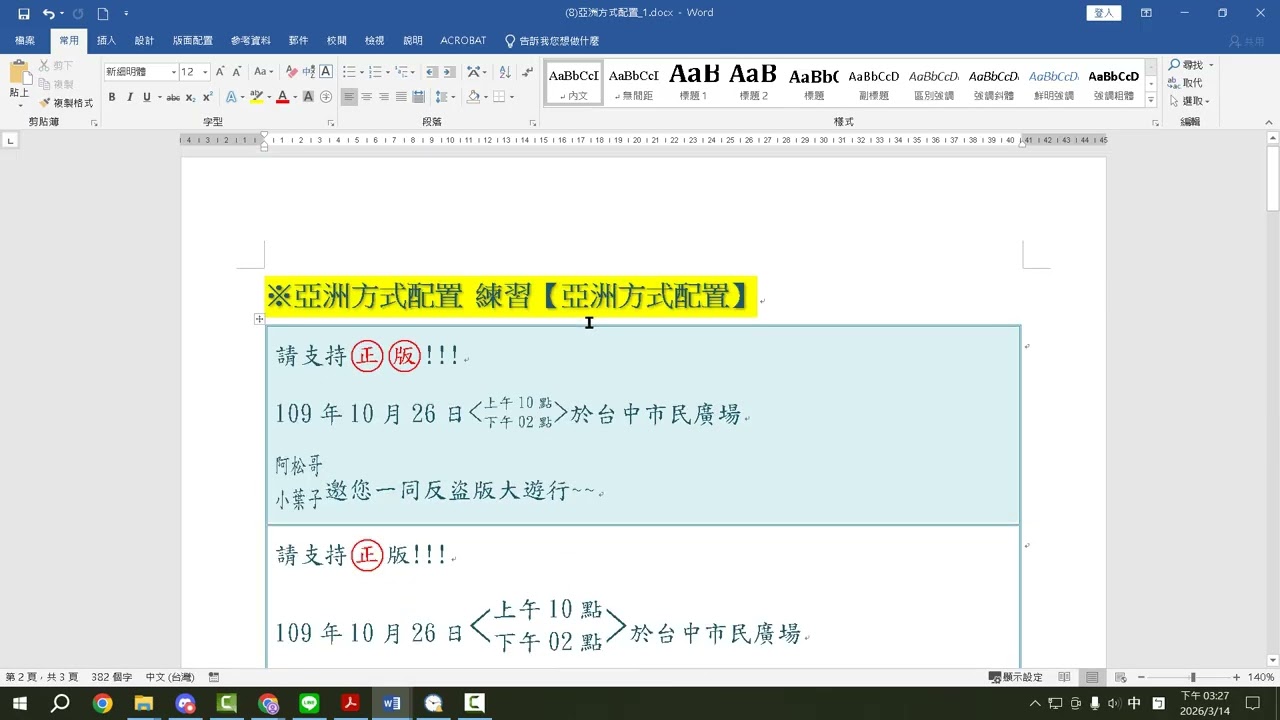Decrease font size with shrink font icon
Screen dimensions: 1280x720
click(237, 72)
